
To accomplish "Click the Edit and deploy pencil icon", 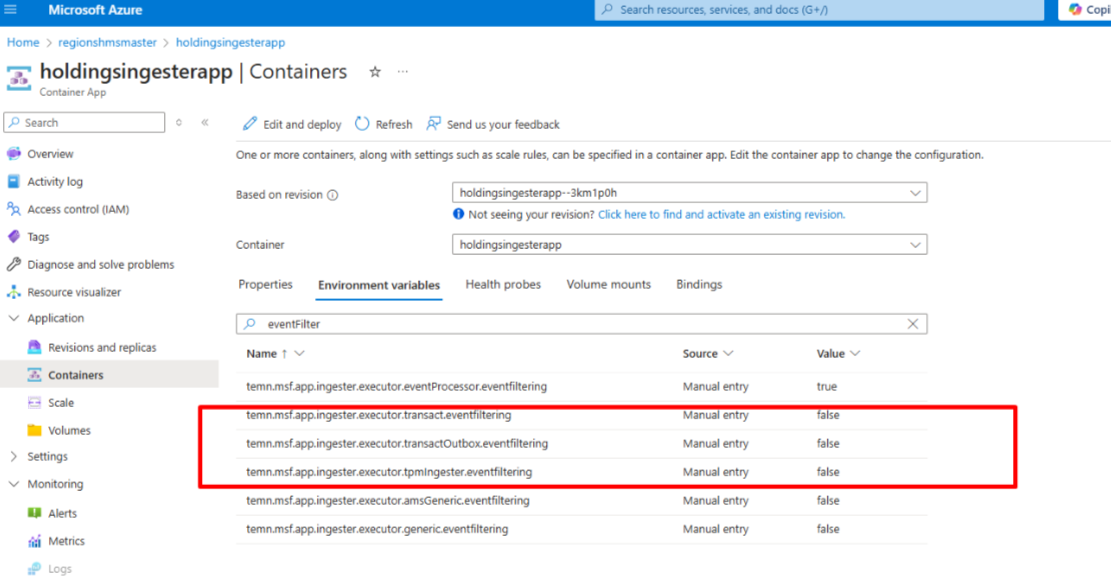I will coord(250,124).
